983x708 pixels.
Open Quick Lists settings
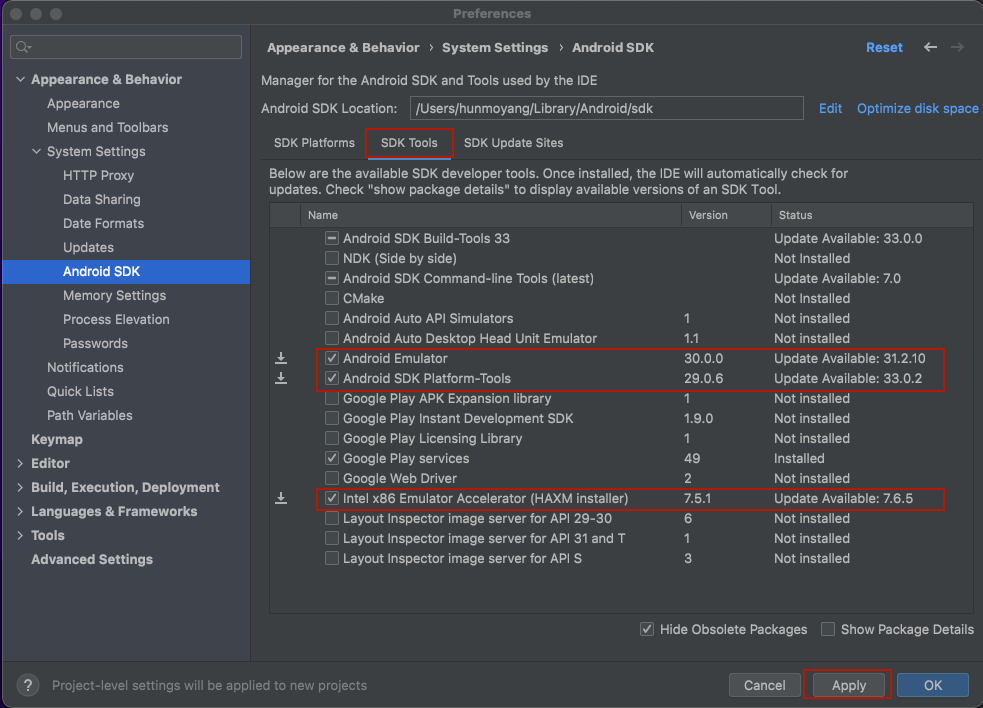(80, 391)
